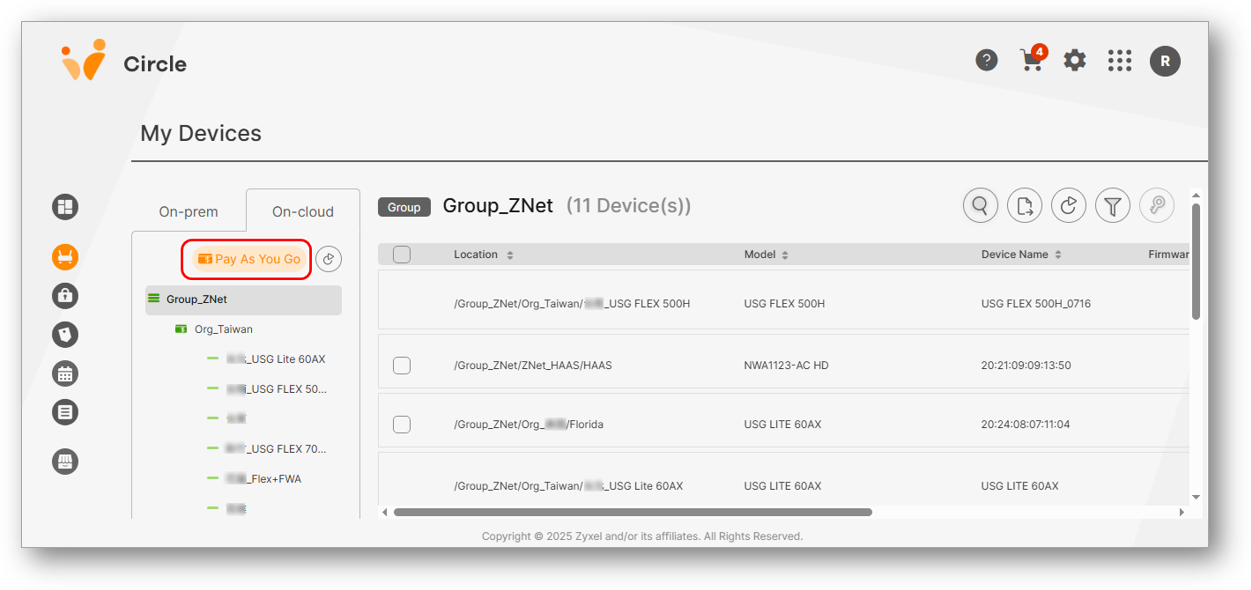The height and width of the screenshot is (590, 1251).
Task: Select the _USG FLEX 50... tree entry
Action: pos(276,389)
